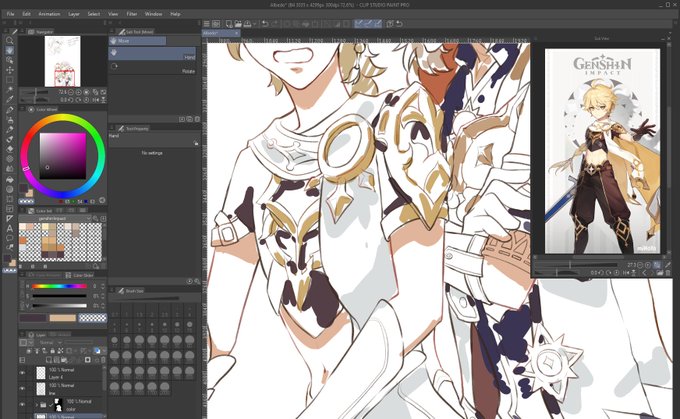Open the blending mode Normal dropdown
The width and height of the screenshot is (680, 419).
point(49,342)
